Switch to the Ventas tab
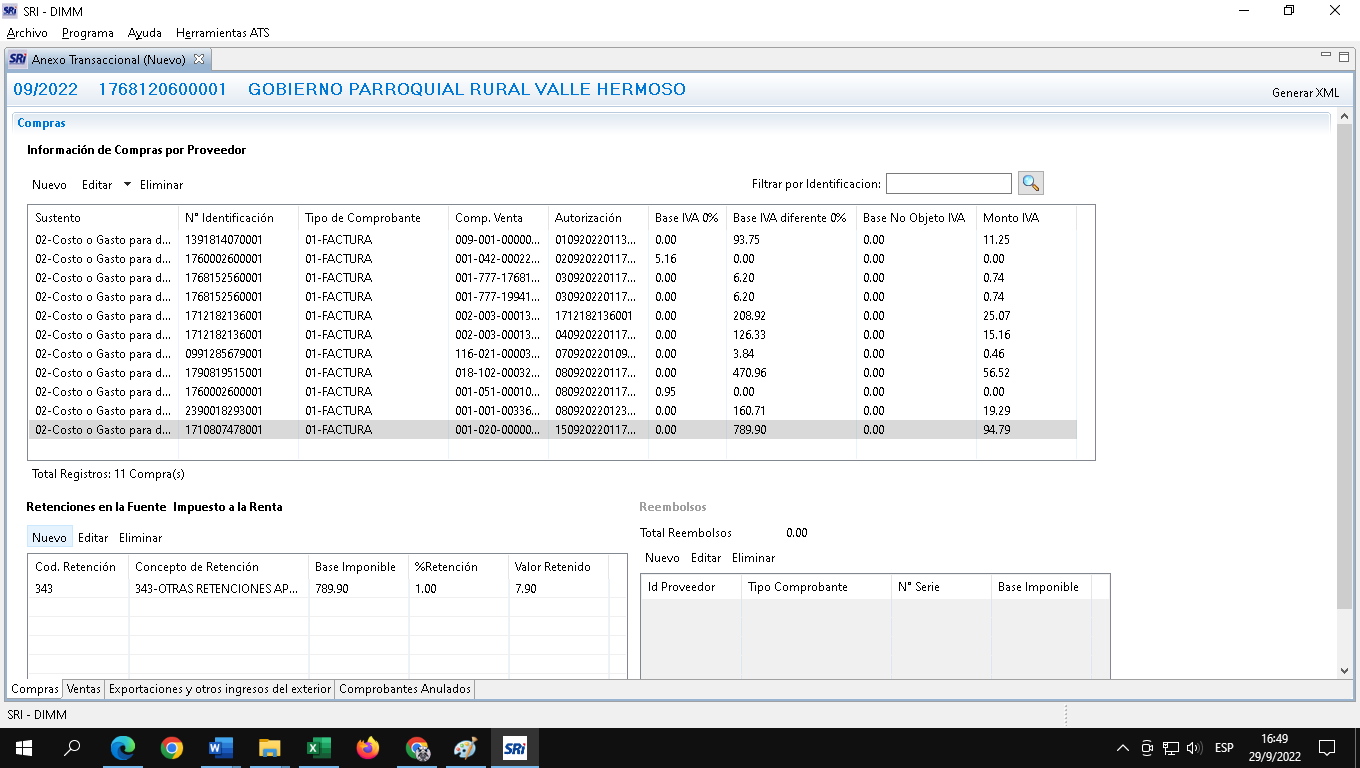The width and height of the screenshot is (1360, 768). [84, 689]
